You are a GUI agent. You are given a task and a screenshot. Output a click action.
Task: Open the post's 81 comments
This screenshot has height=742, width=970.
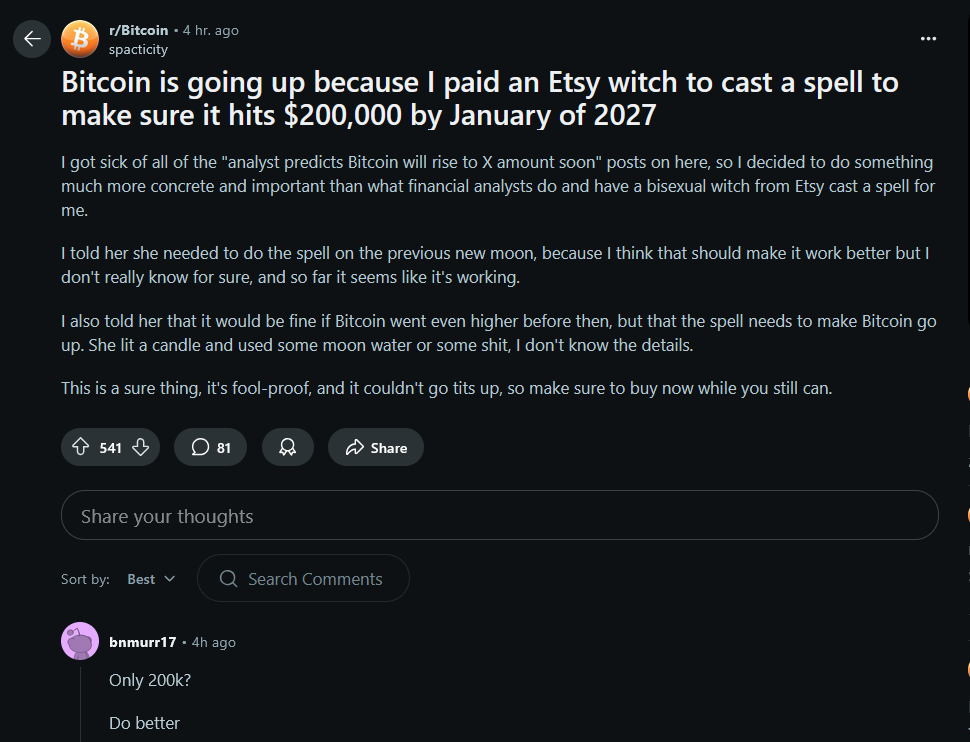coord(210,448)
